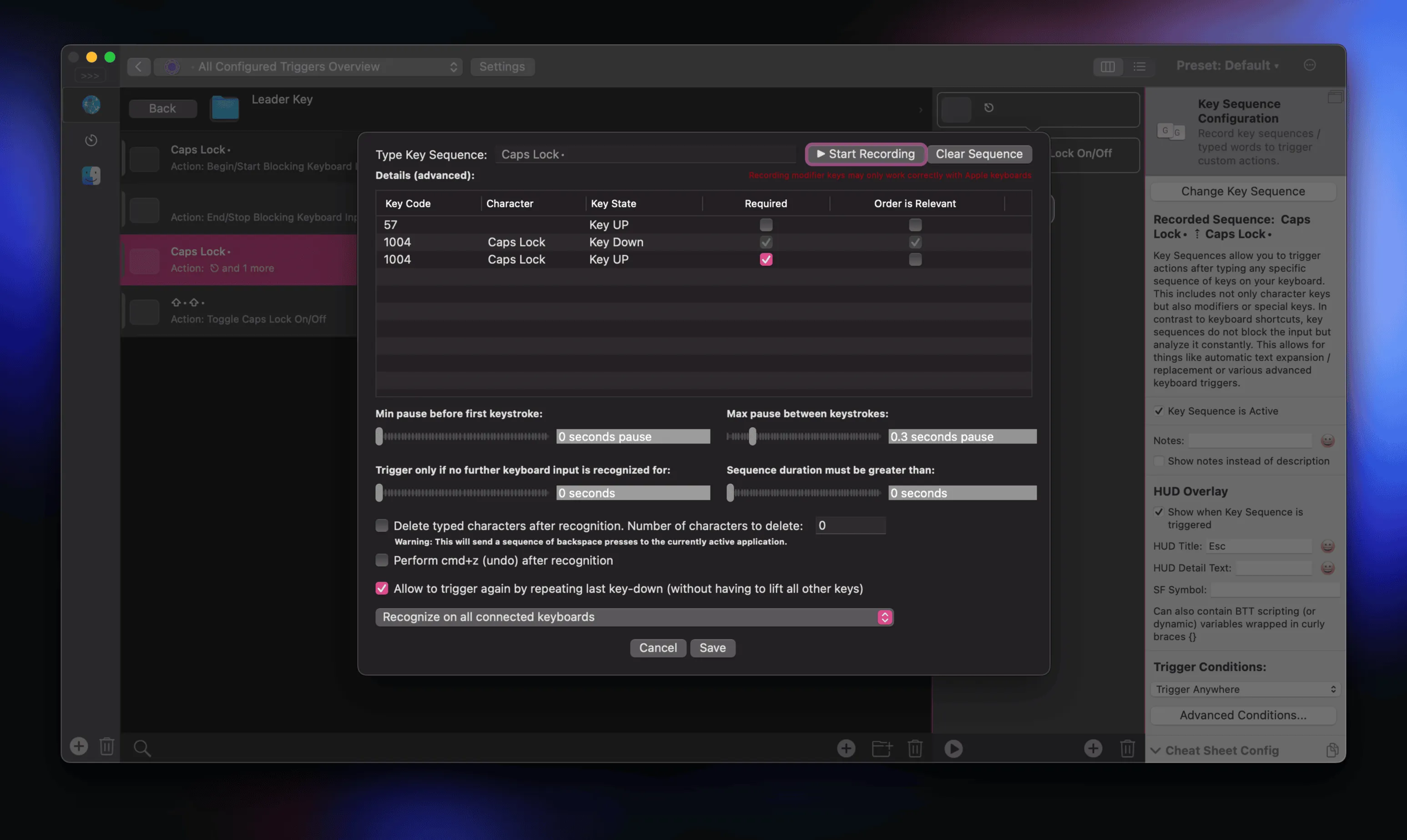Screen dimensions: 1407x840
Task: Click the emoji button next to Notes field
Action: 1327,440
